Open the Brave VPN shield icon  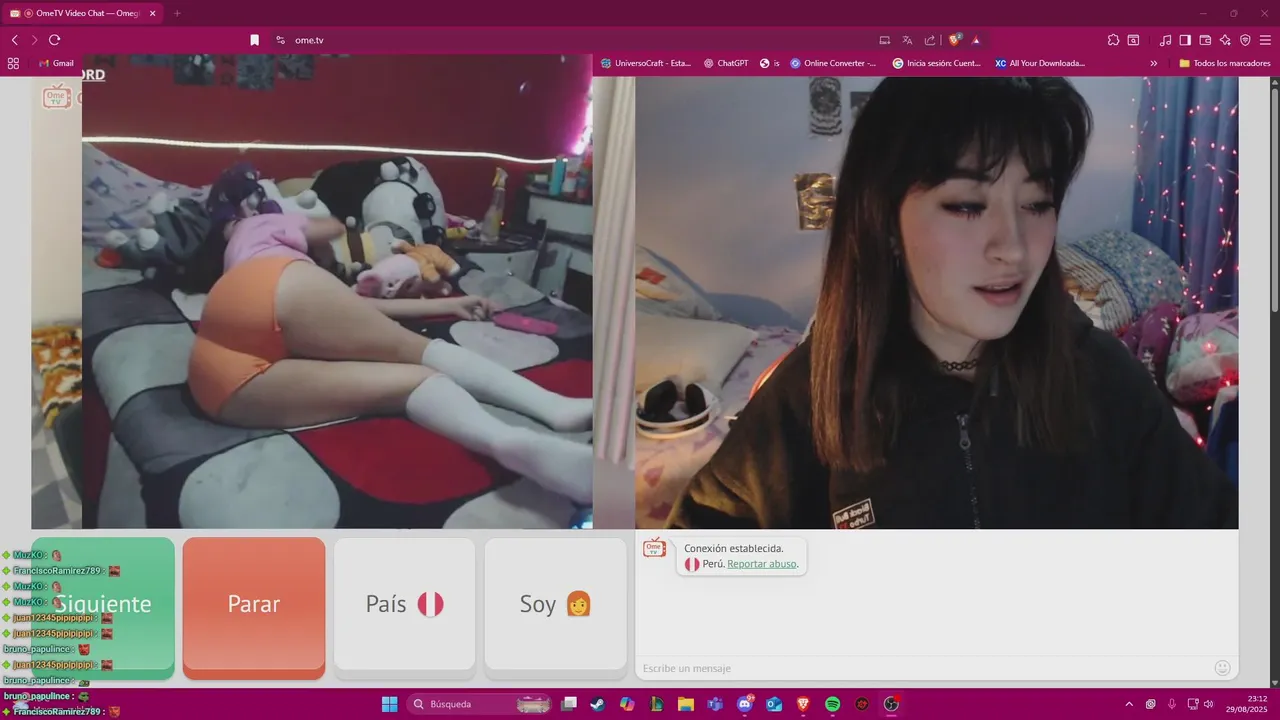pos(1245,40)
